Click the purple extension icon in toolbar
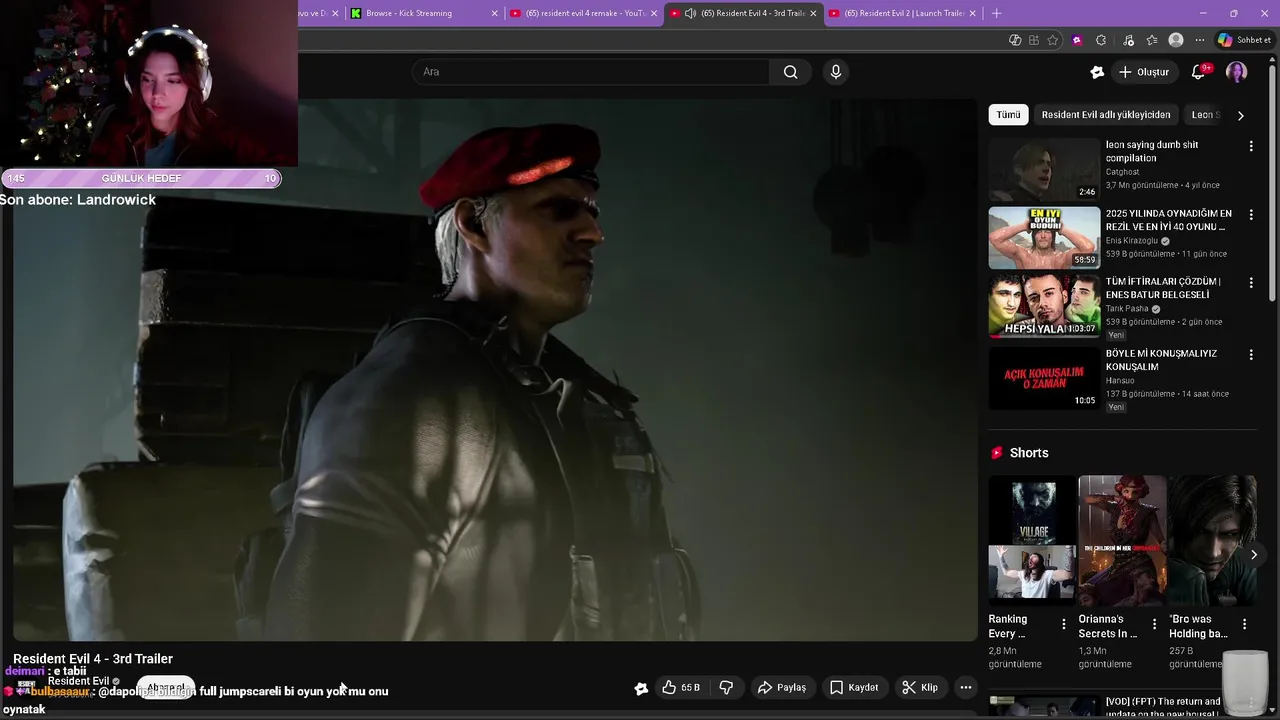 [x=1077, y=40]
